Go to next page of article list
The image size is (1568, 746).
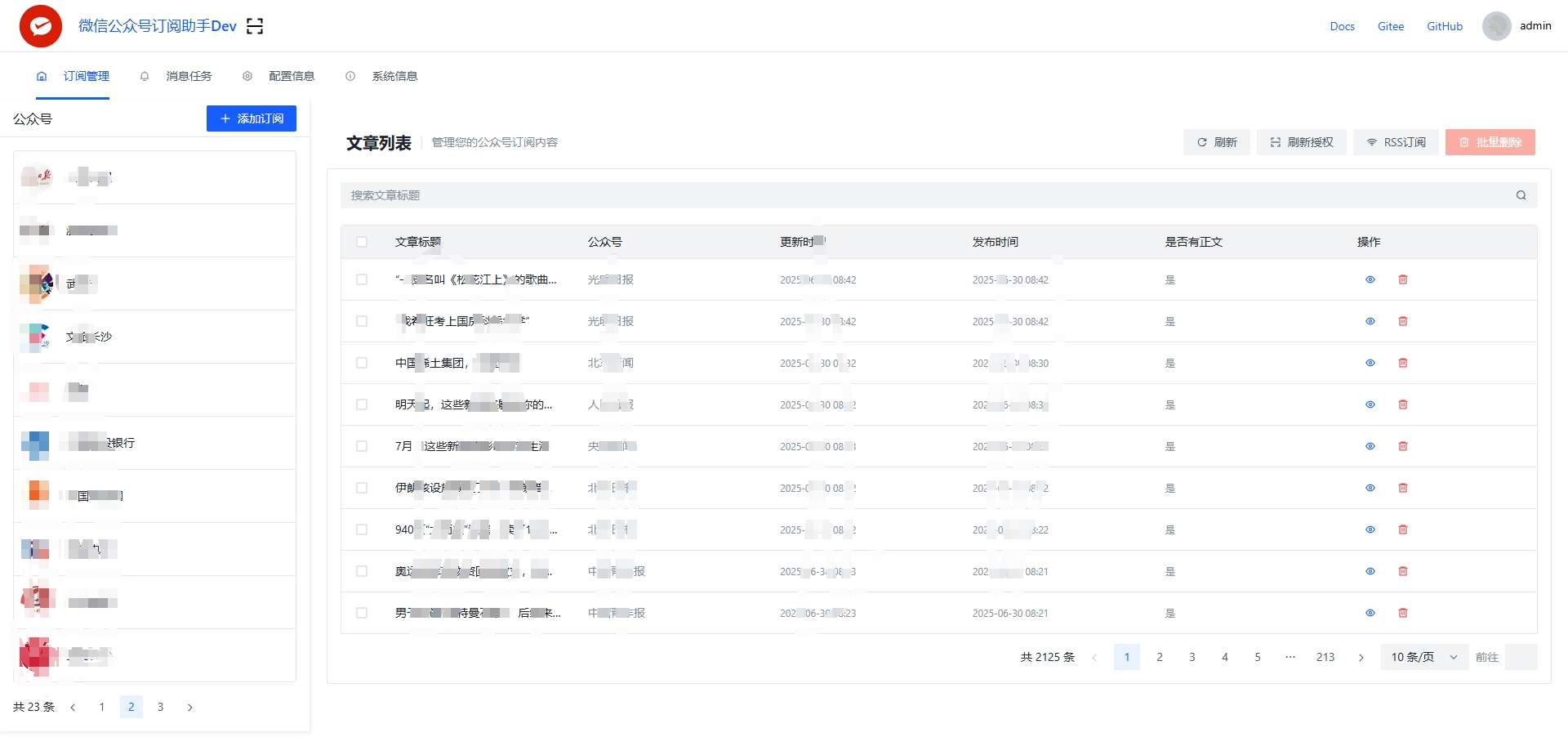pos(1361,657)
